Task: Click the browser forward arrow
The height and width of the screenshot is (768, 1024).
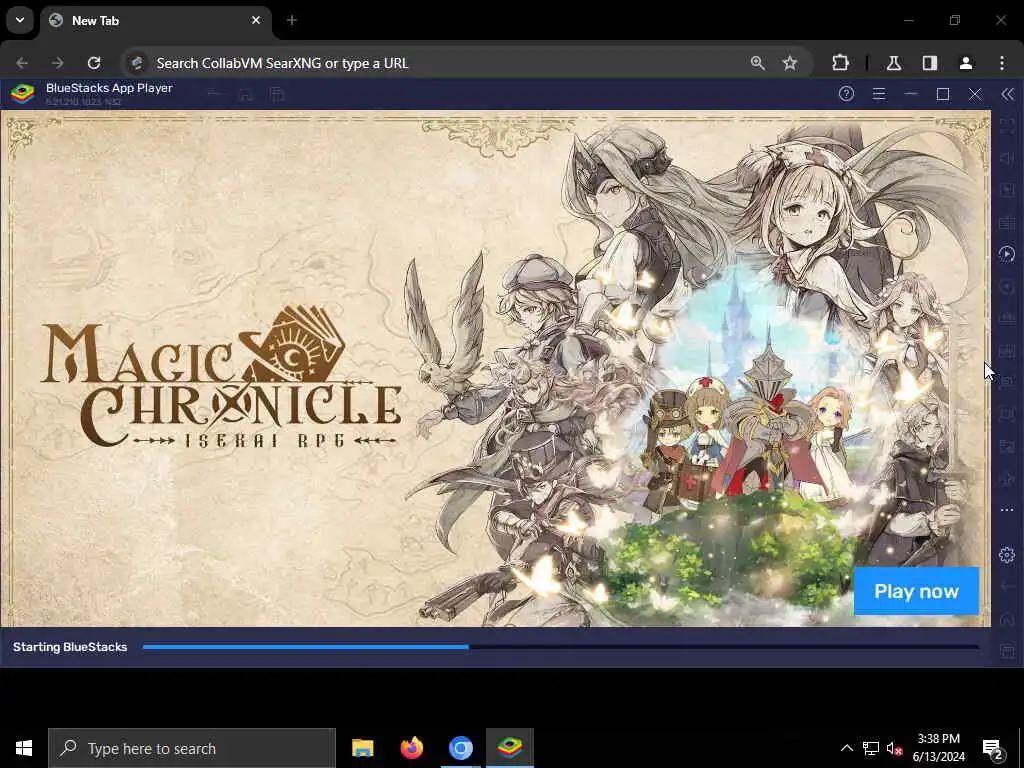Action: 58,63
